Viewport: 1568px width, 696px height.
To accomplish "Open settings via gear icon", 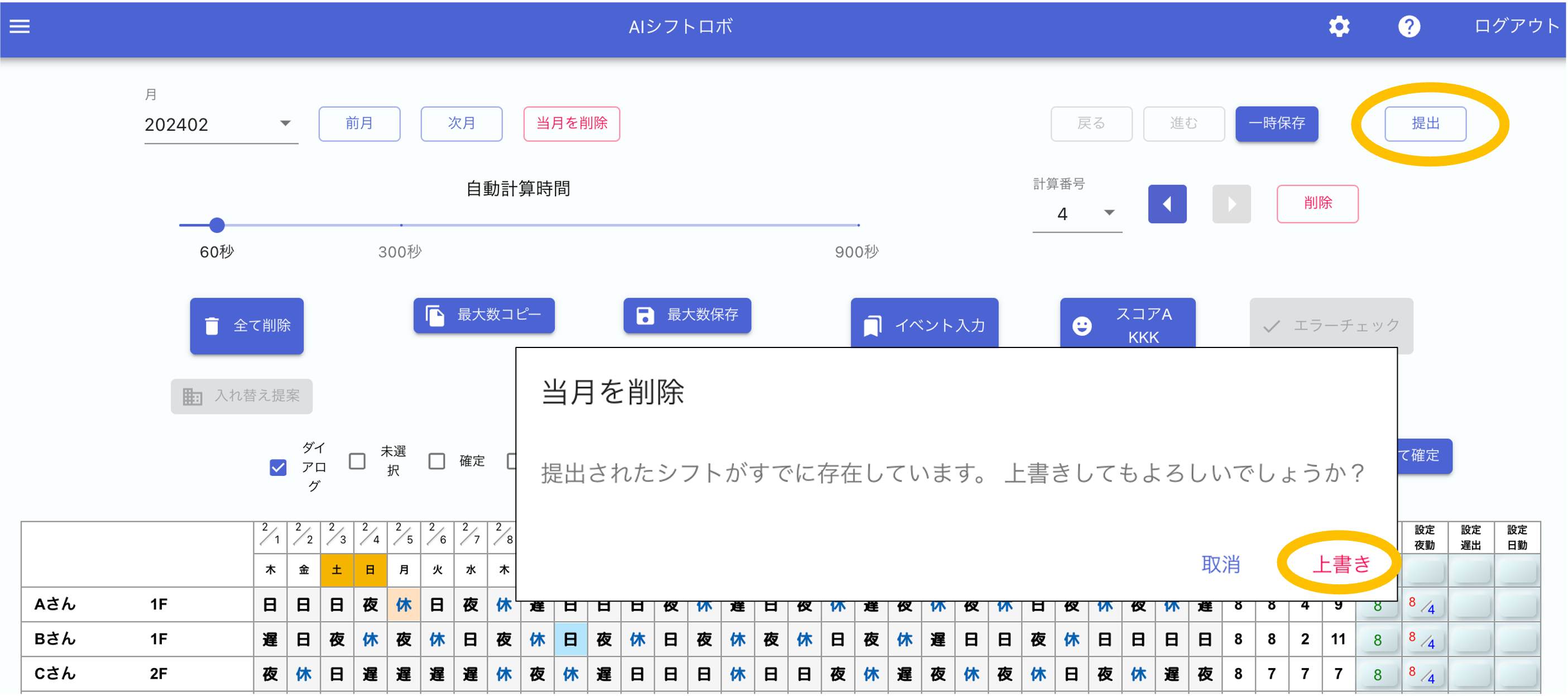I will 1339,26.
